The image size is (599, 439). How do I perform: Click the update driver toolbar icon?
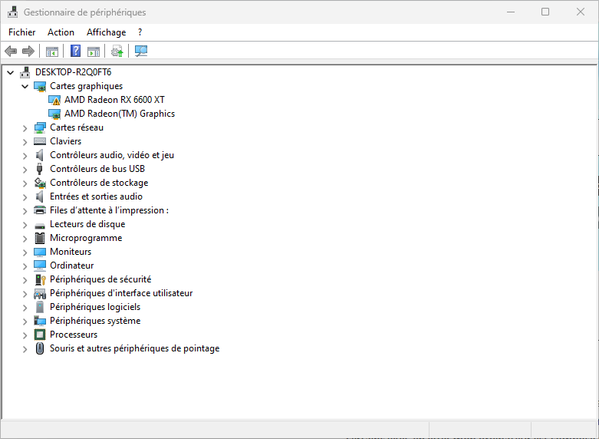(117, 51)
